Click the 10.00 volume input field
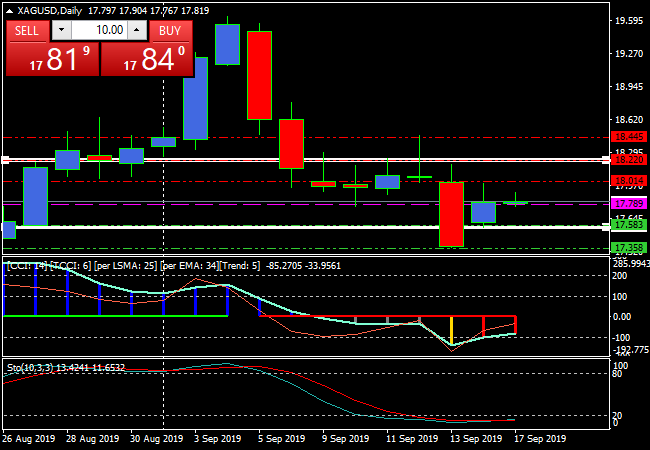 [100, 31]
